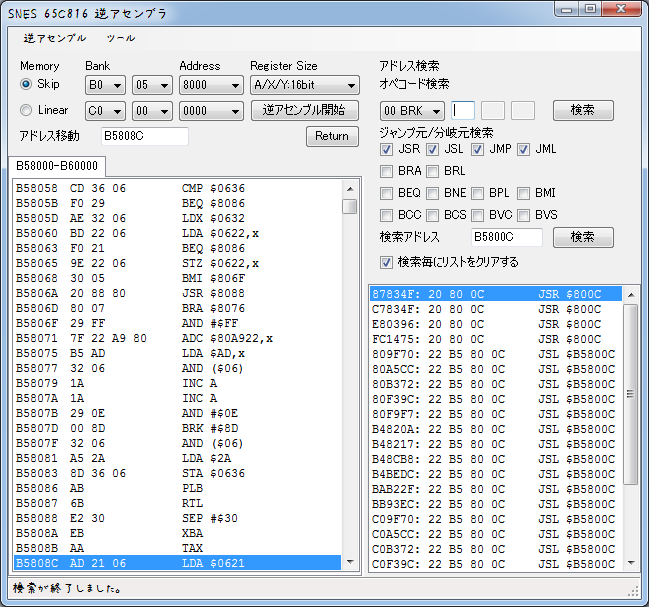Open the Linear Bank C0 dropdown

pyautogui.click(x=105, y=111)
